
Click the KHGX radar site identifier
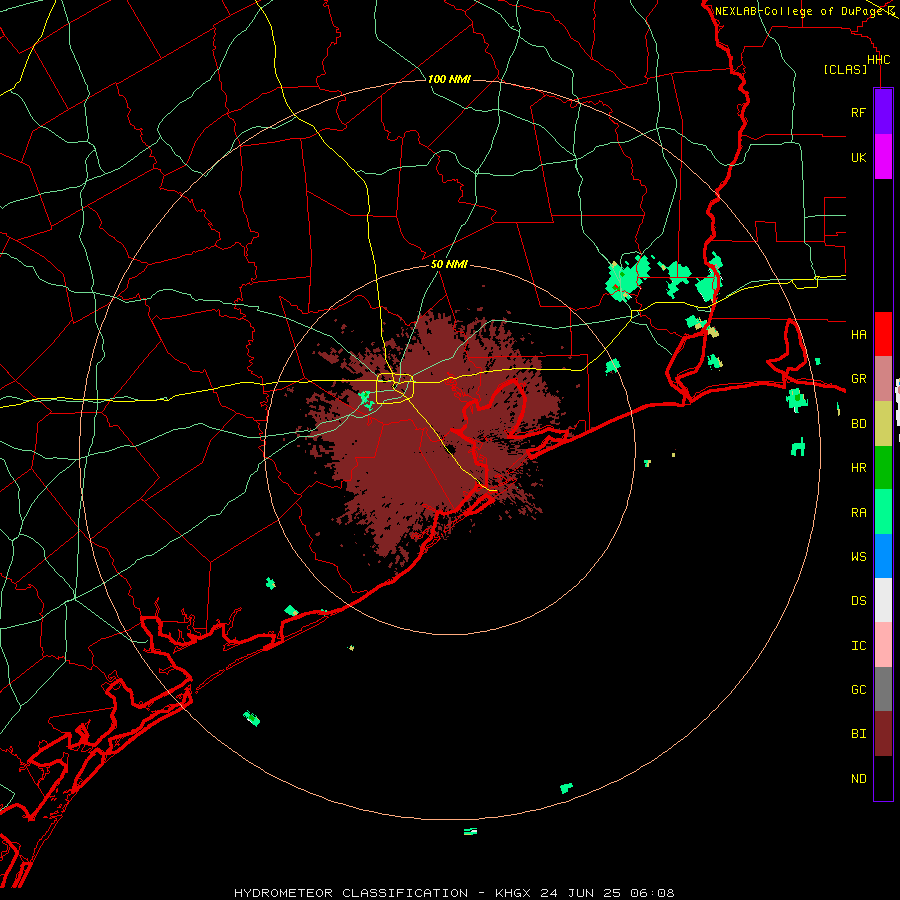tap(512, 893)
